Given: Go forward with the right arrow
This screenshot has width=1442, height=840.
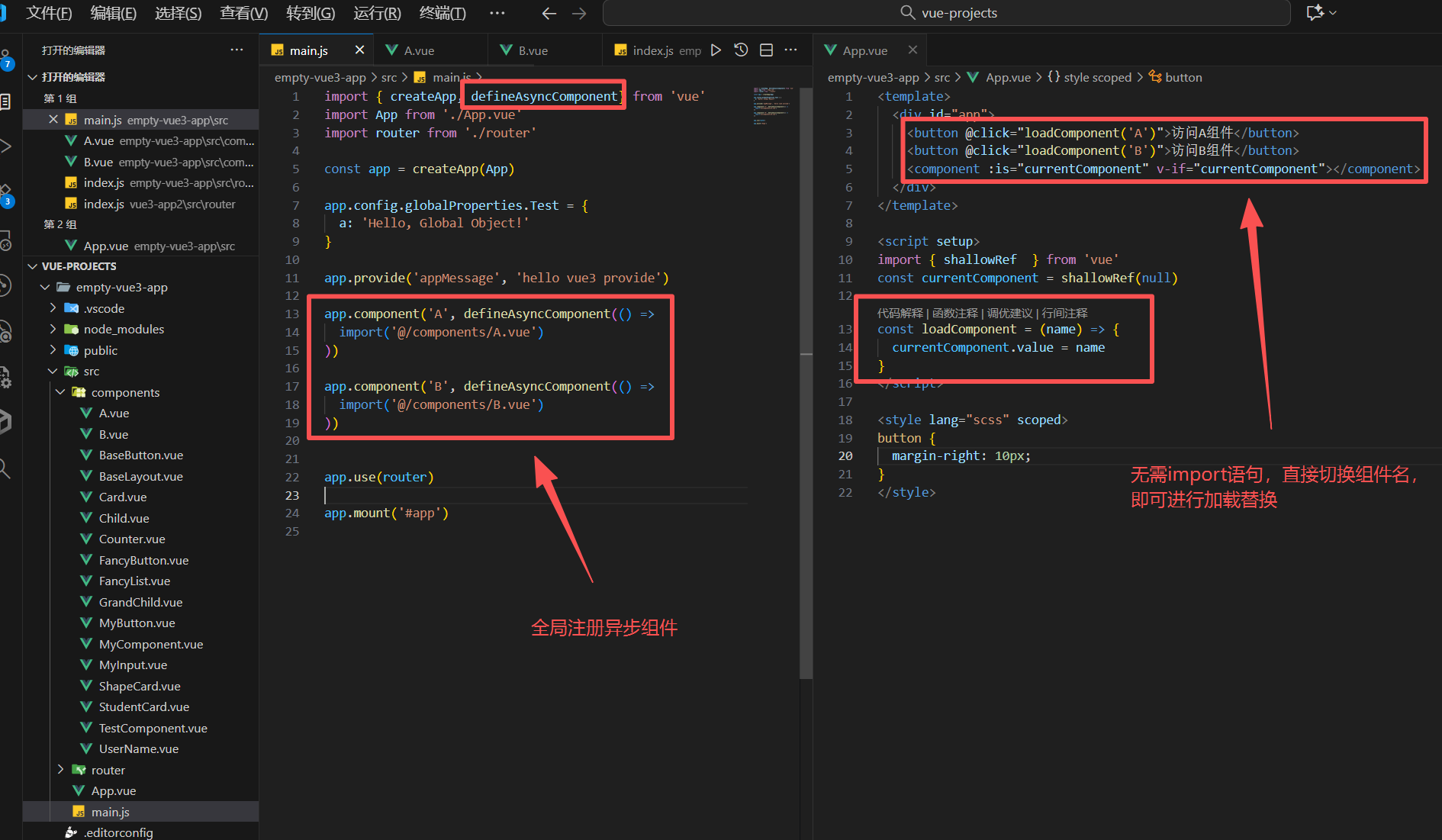Looking at the screenshot, I should coord(579,13).
